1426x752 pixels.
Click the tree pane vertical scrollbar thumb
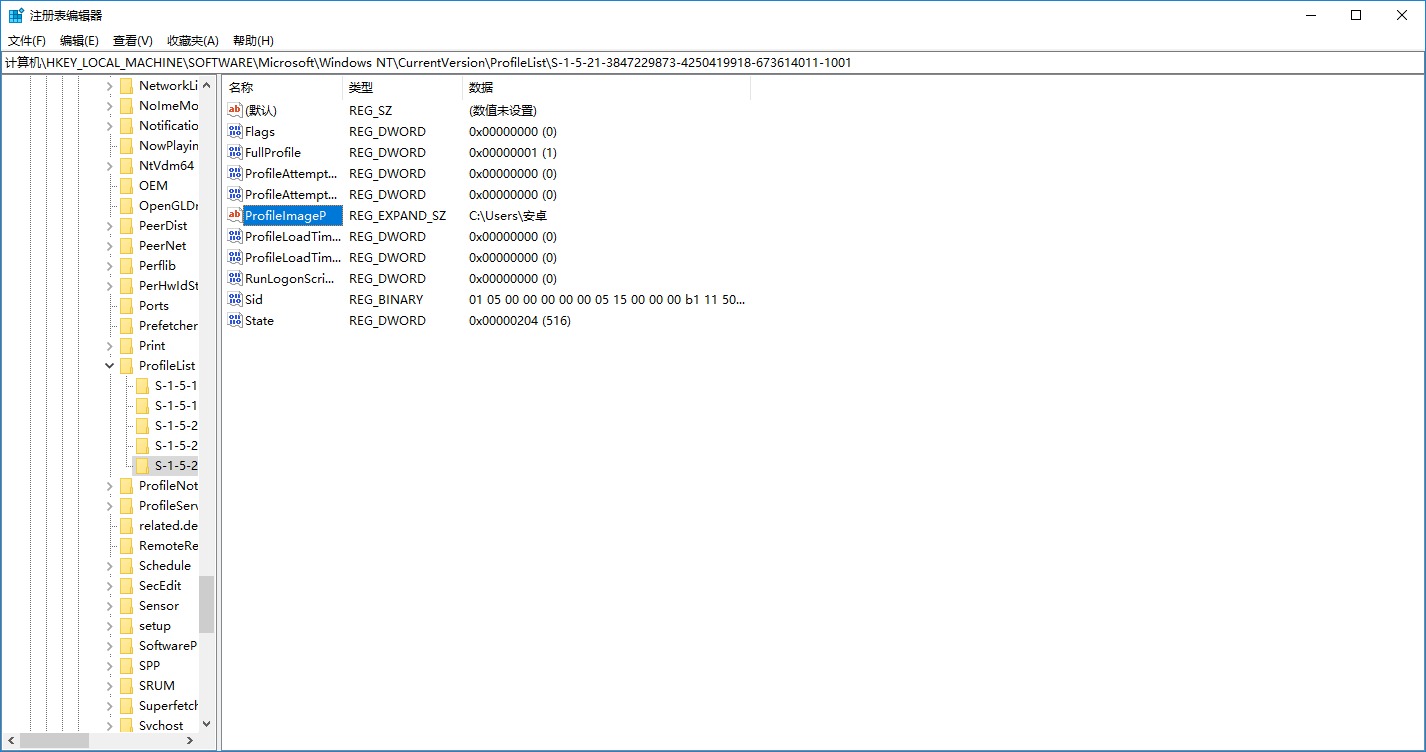206,604
